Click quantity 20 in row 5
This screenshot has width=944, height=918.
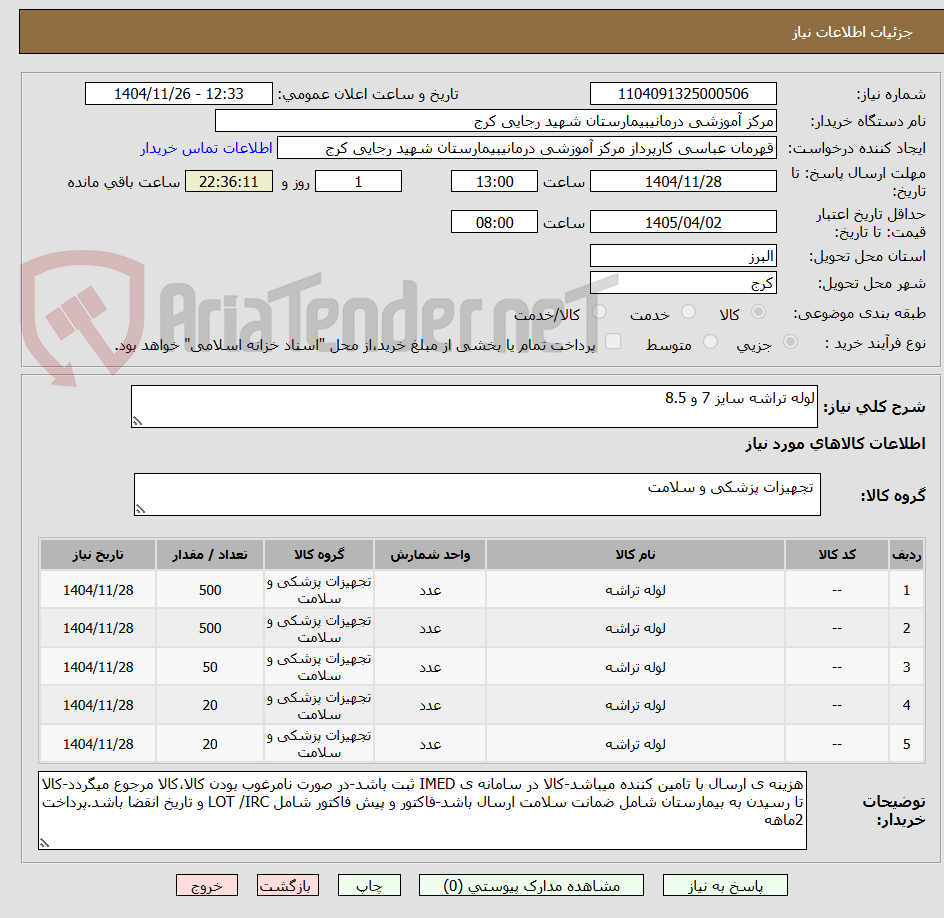[210, 745]
